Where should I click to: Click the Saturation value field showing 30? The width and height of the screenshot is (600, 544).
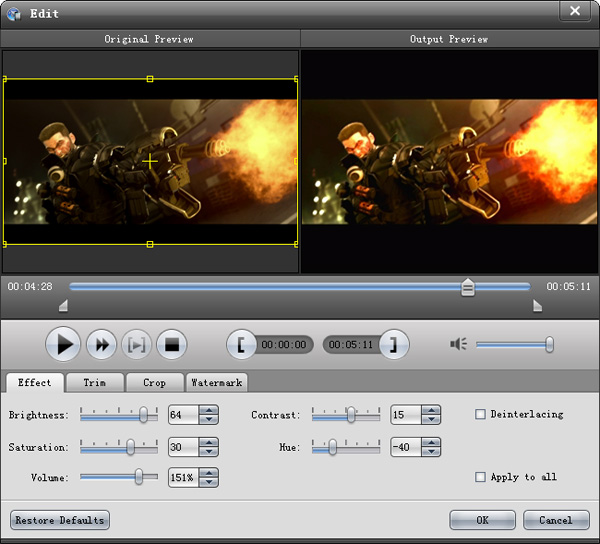click(x=184, y=447)
